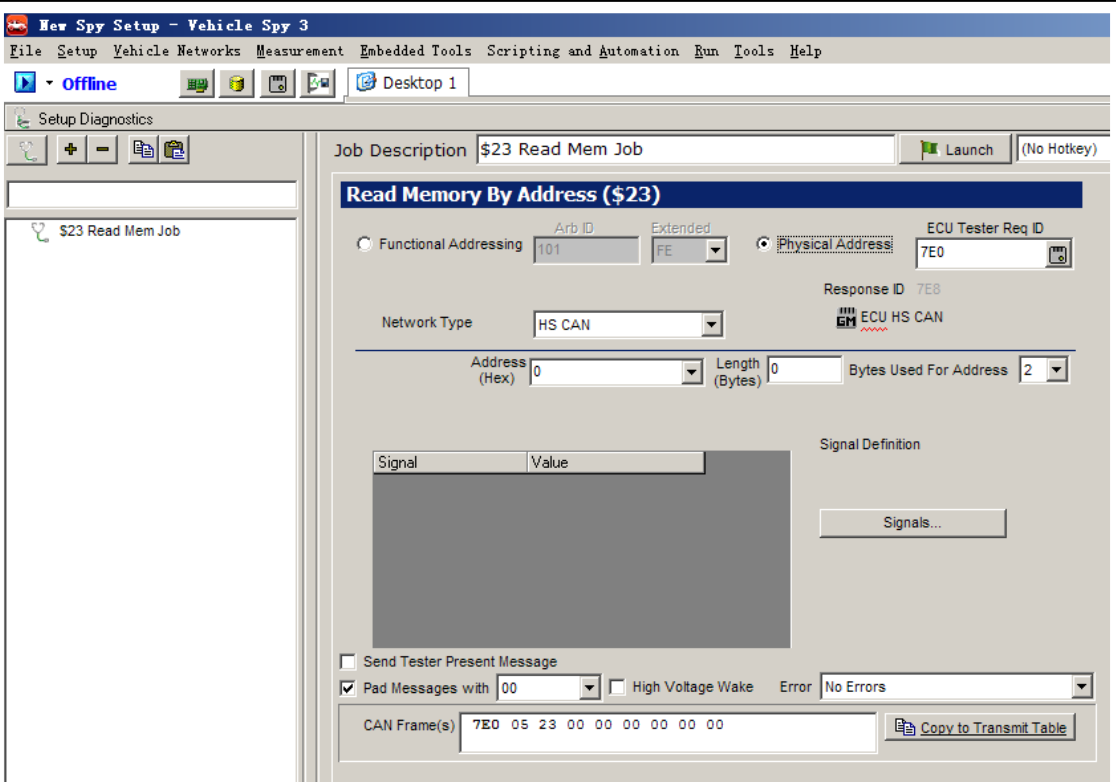This screenshot has width=1116, height=782.
Task: Expand the Address (Hex) dropdown arrow
Action: pyautogui.click(x=691, y=372)
